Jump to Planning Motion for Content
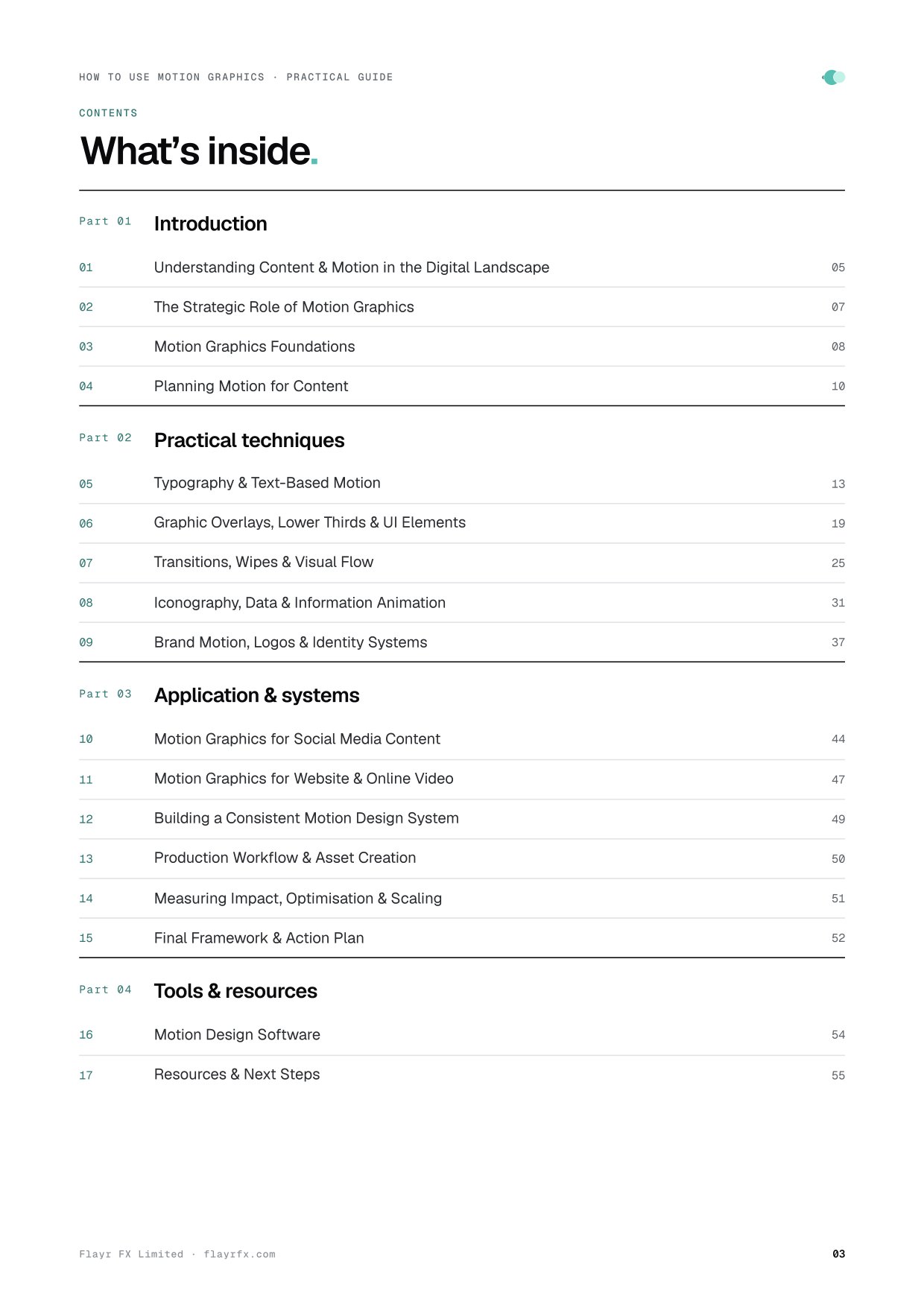 [462, 386]
